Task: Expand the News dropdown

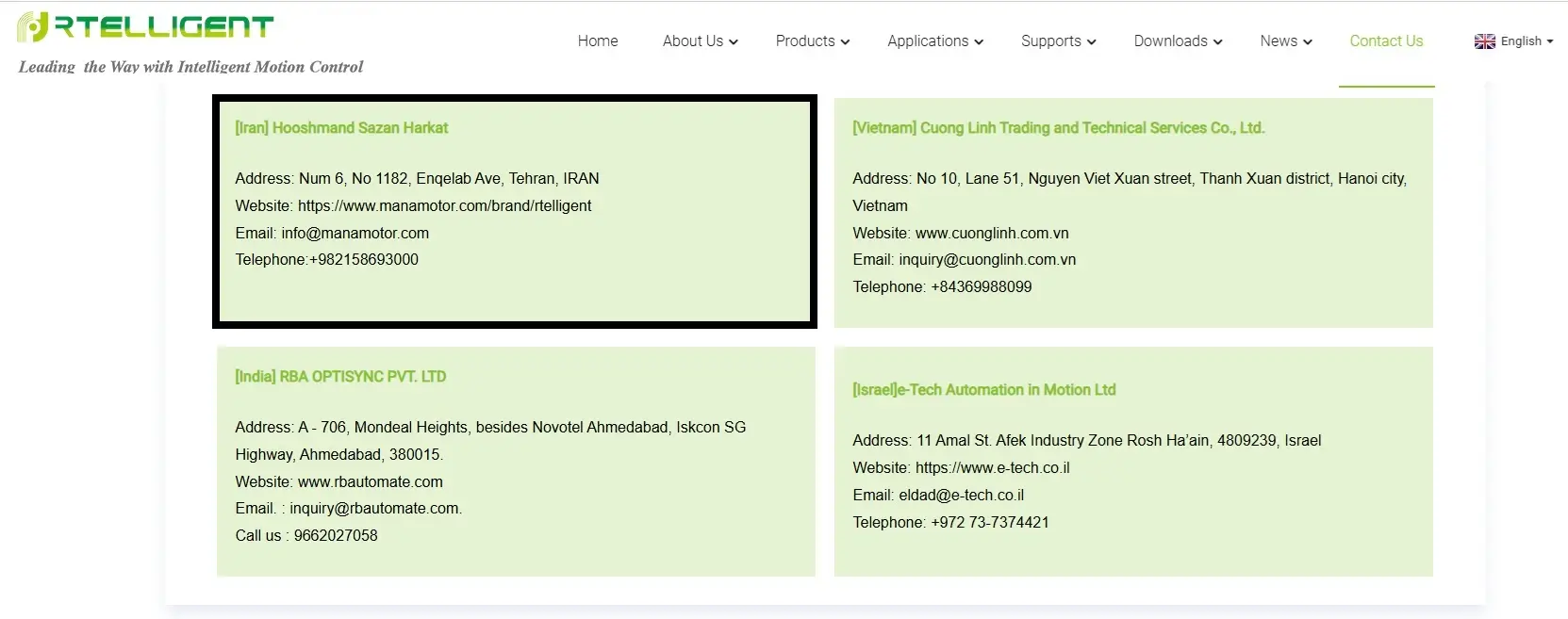Action: [x=1286, y=41]
